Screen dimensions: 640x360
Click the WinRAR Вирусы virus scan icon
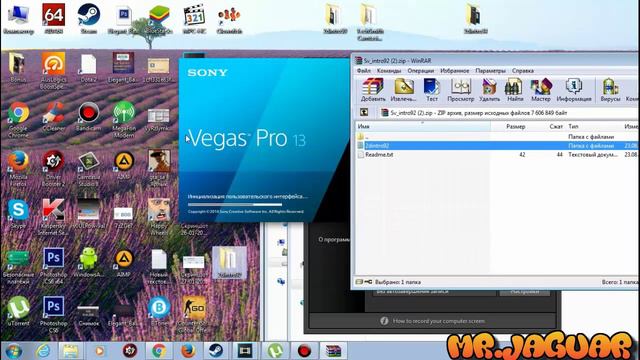(x=610, y=90)
